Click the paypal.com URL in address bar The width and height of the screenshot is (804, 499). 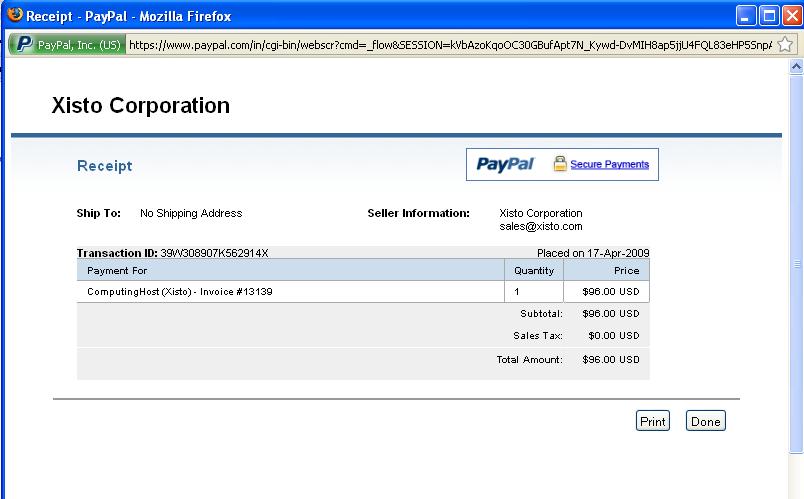pos(450,45)
